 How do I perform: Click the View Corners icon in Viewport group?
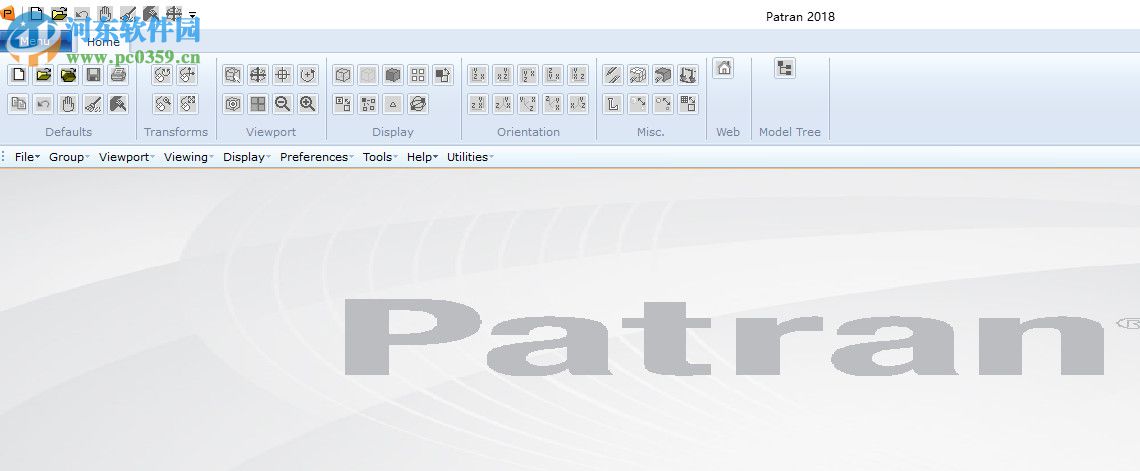[x=233, y=75]
